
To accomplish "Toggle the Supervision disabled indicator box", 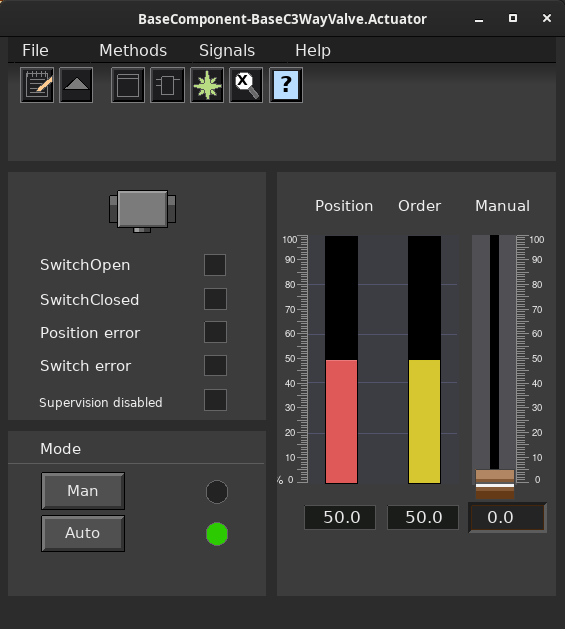I will (x=215, y=400).
